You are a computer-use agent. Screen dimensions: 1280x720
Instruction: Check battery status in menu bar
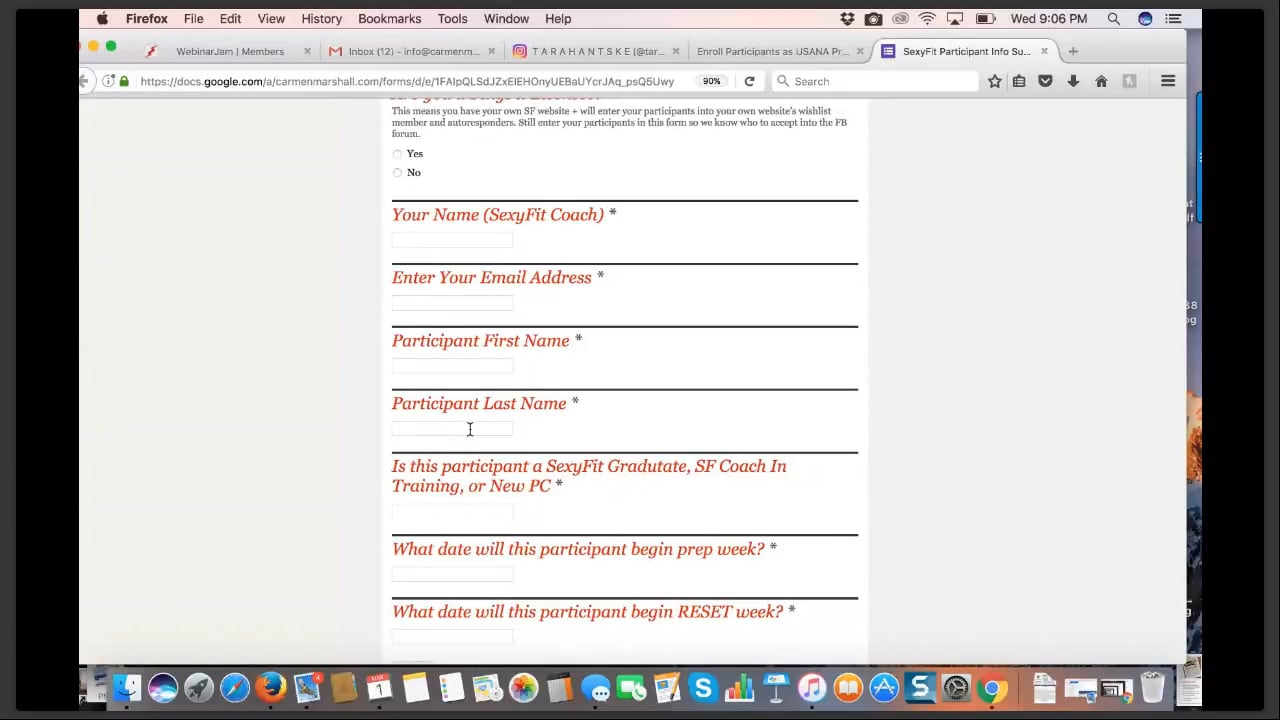tap(985, 19)
